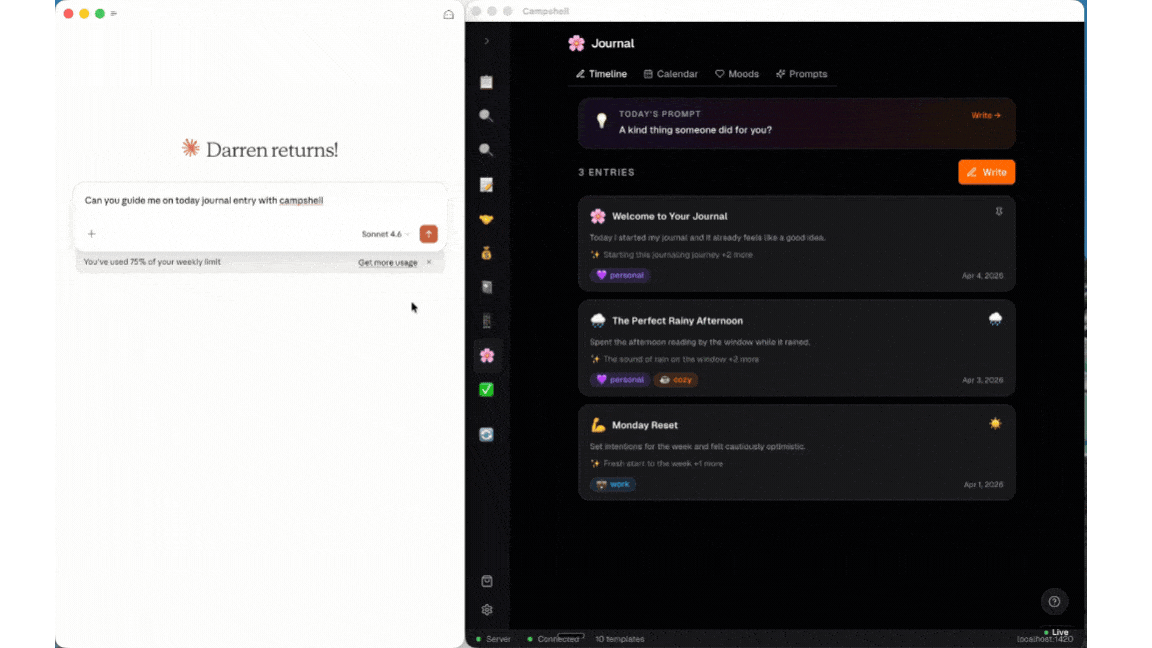Screen dimensions: 1152x648
Task: Open The Perfect Rainy Afternoon entry
Action: tap(796, 348)
